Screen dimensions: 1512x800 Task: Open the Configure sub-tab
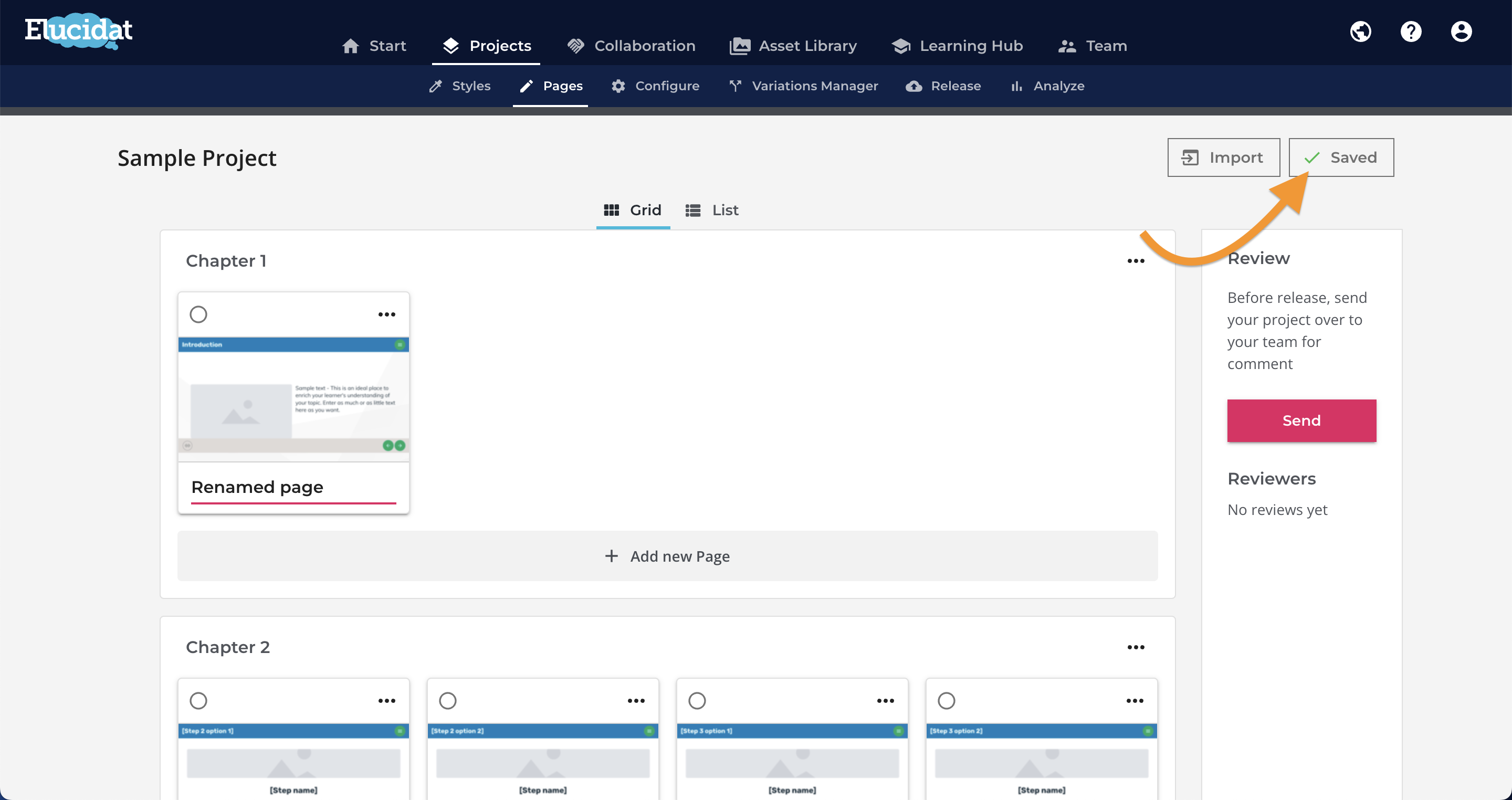(x=655, y=86)
